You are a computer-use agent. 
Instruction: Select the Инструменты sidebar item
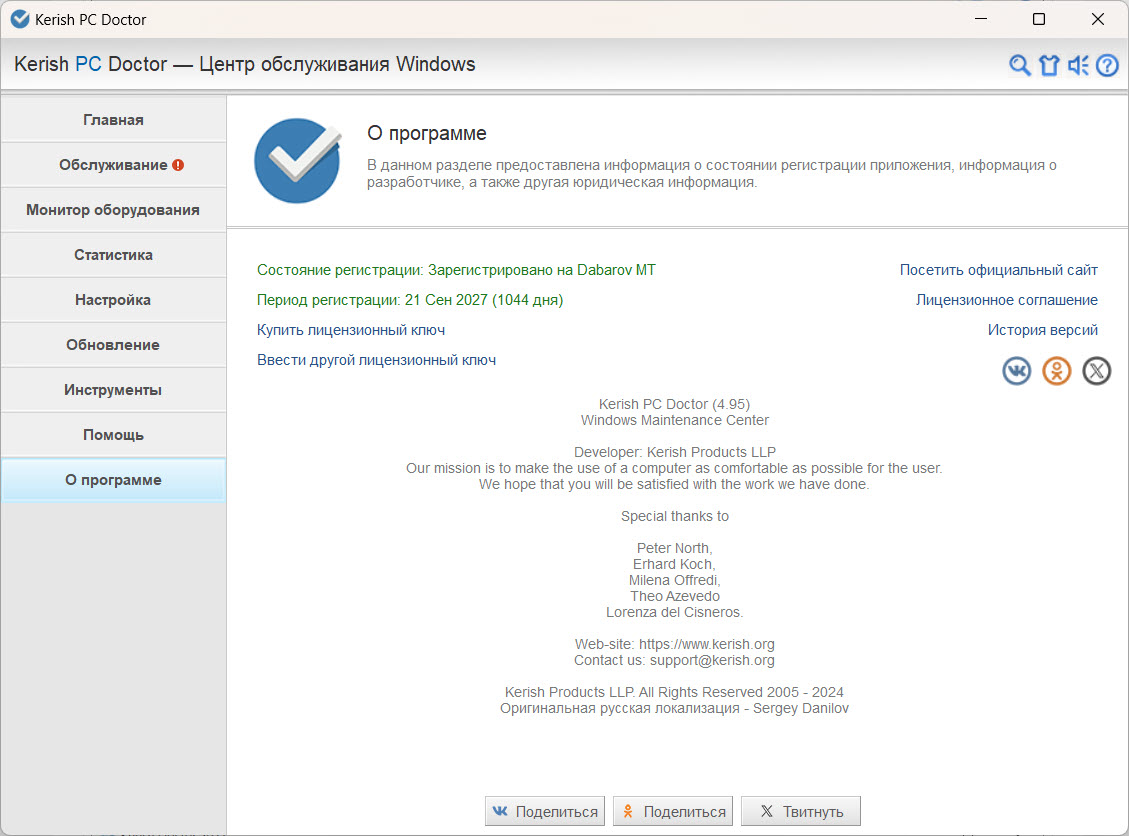click(113, 390)
